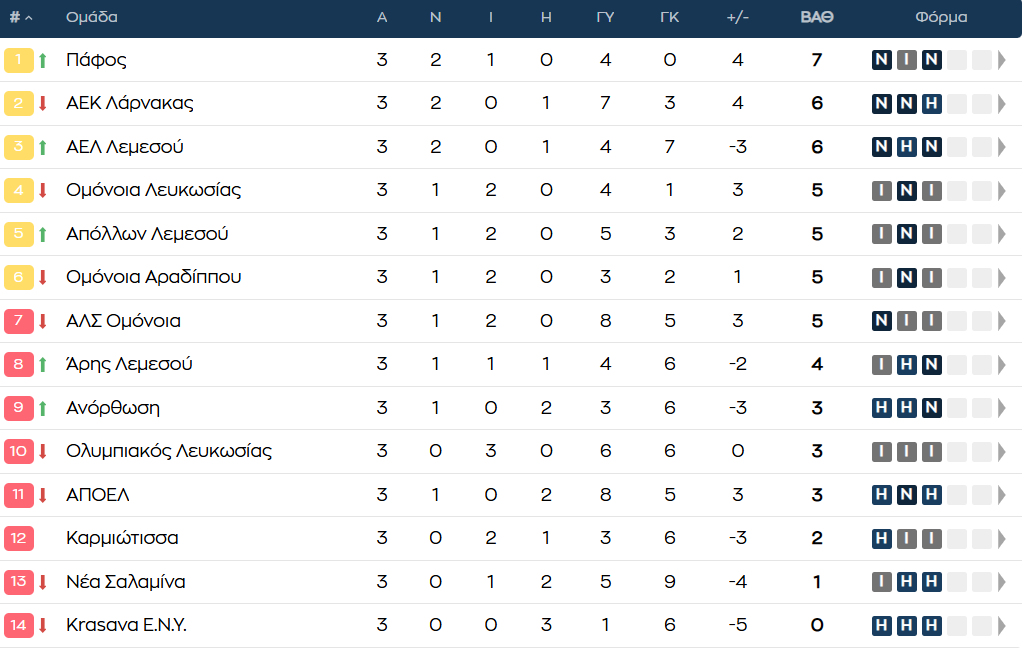Click the green up arrow next to Πάφος
Image resolution: width=1033 pixels, height=654 pixels.
coord(43,61)
